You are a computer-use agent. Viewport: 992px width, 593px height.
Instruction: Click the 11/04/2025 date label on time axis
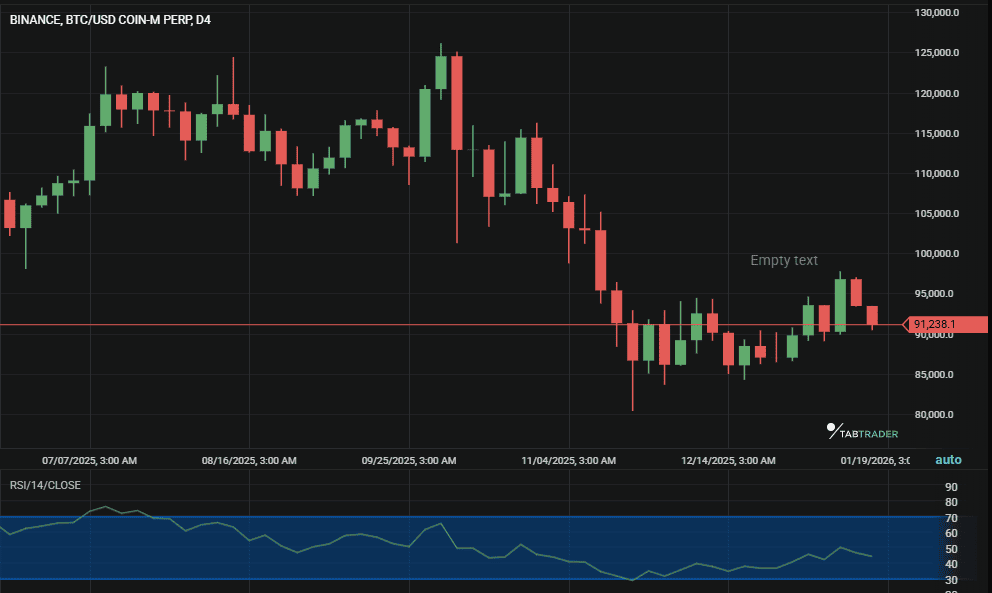(x=568, y=461)
